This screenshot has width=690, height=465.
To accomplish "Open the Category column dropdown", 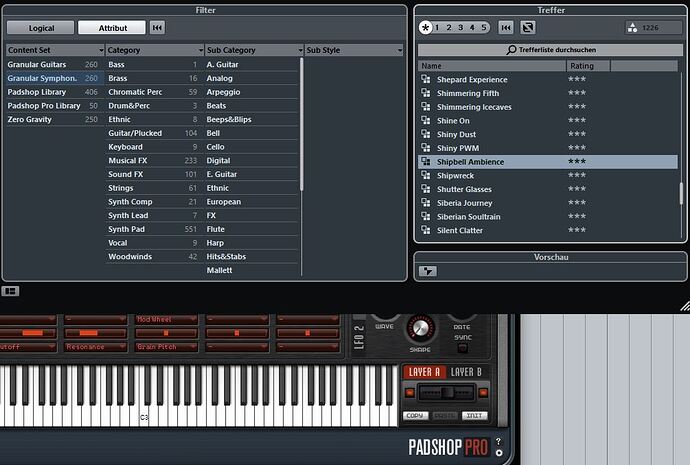I will coord(201,50).
